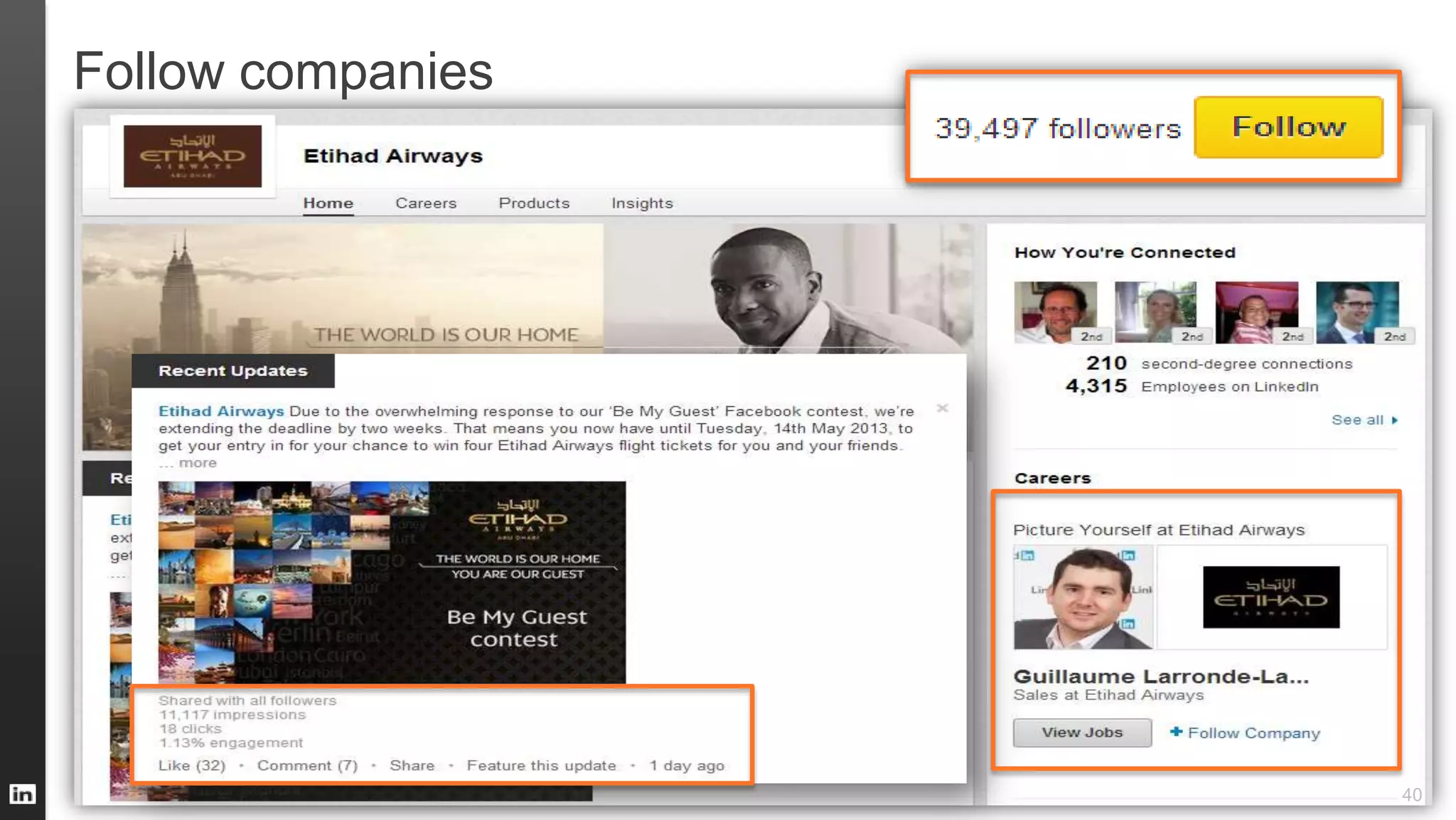Click '4,315' Employees on LinkedIn figure

pos(1096,386)
